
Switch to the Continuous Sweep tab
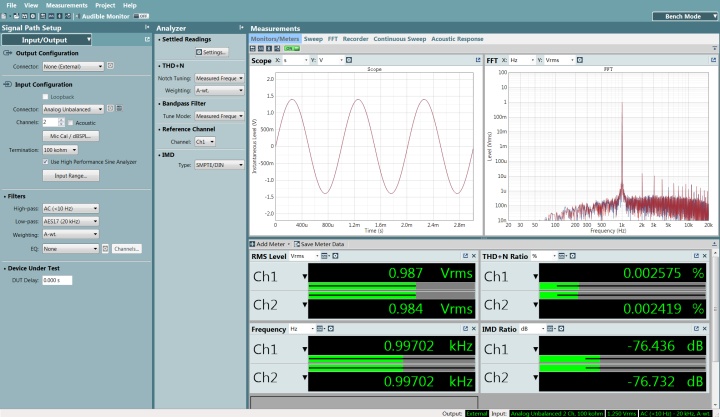[x=399, y=38]
